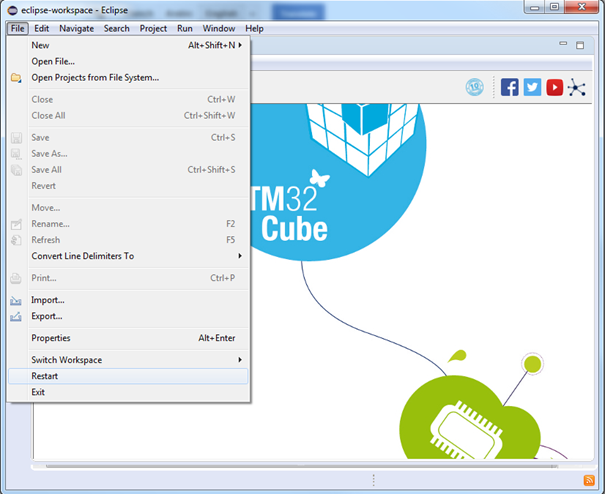Open the Edit menu
The height and width of the screenshot is (494, 605).
pos(41,29)
